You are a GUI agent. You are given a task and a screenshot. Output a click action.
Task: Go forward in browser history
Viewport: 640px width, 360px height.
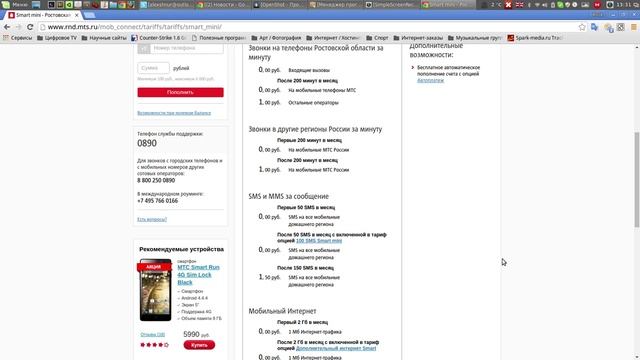point(18,27)
